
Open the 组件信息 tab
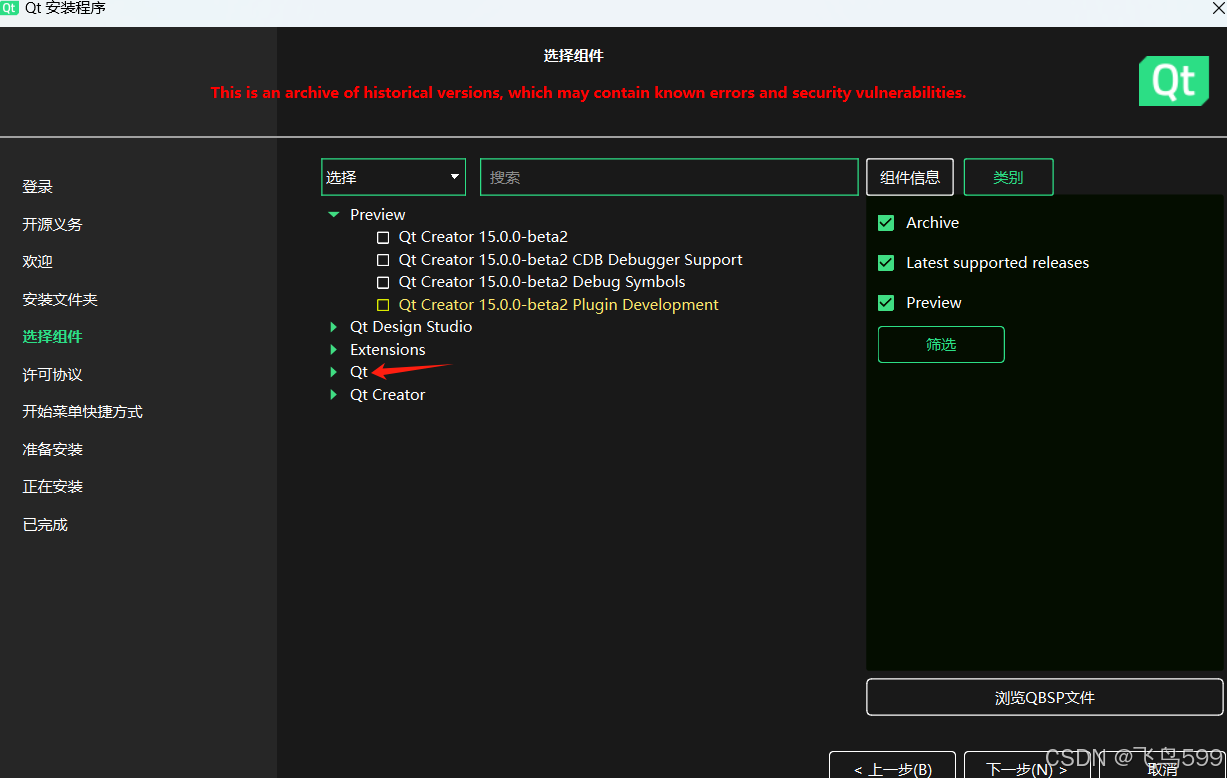click(910, 177)
